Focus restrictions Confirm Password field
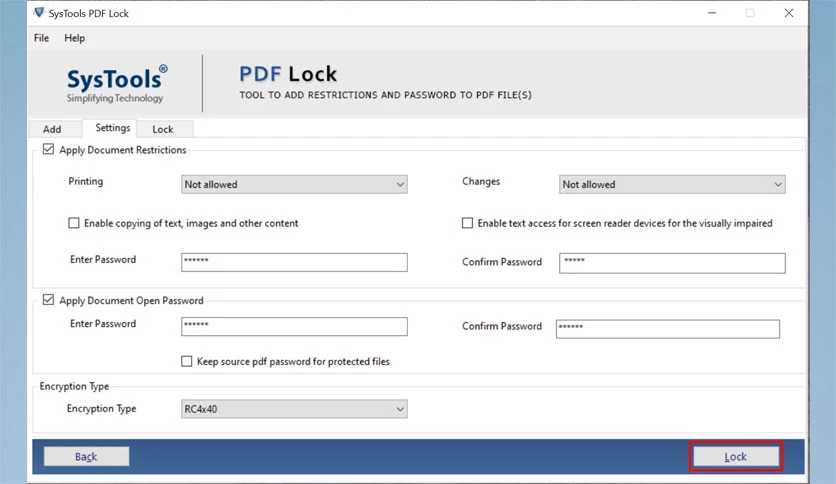The height and width of the screenshot is (484, 836). pyautogui.click(x=672, y=263)
